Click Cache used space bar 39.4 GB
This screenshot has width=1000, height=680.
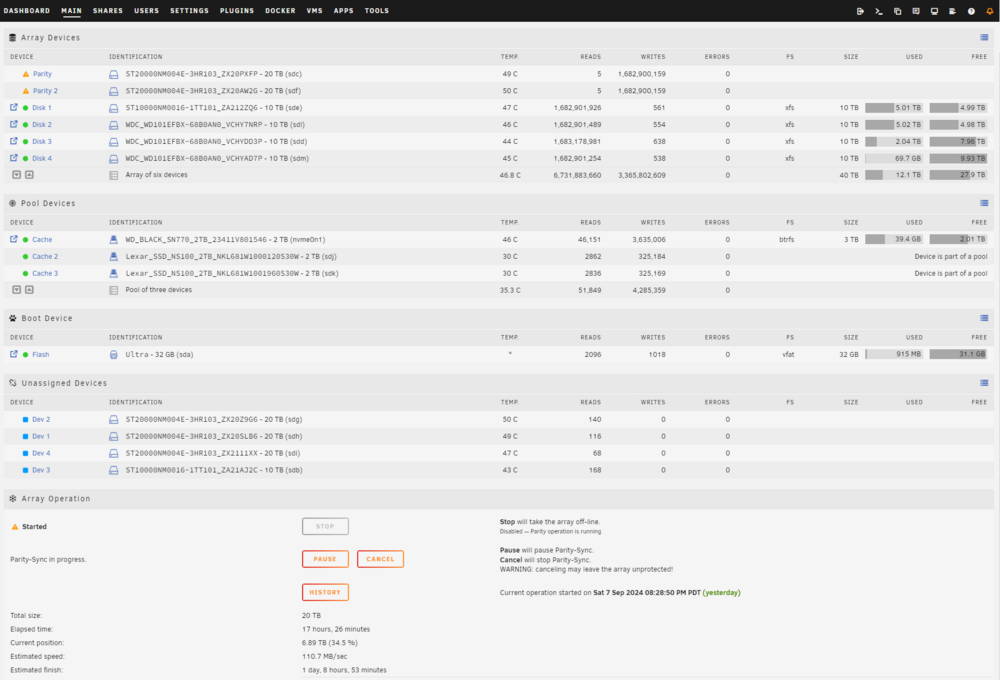894,239
